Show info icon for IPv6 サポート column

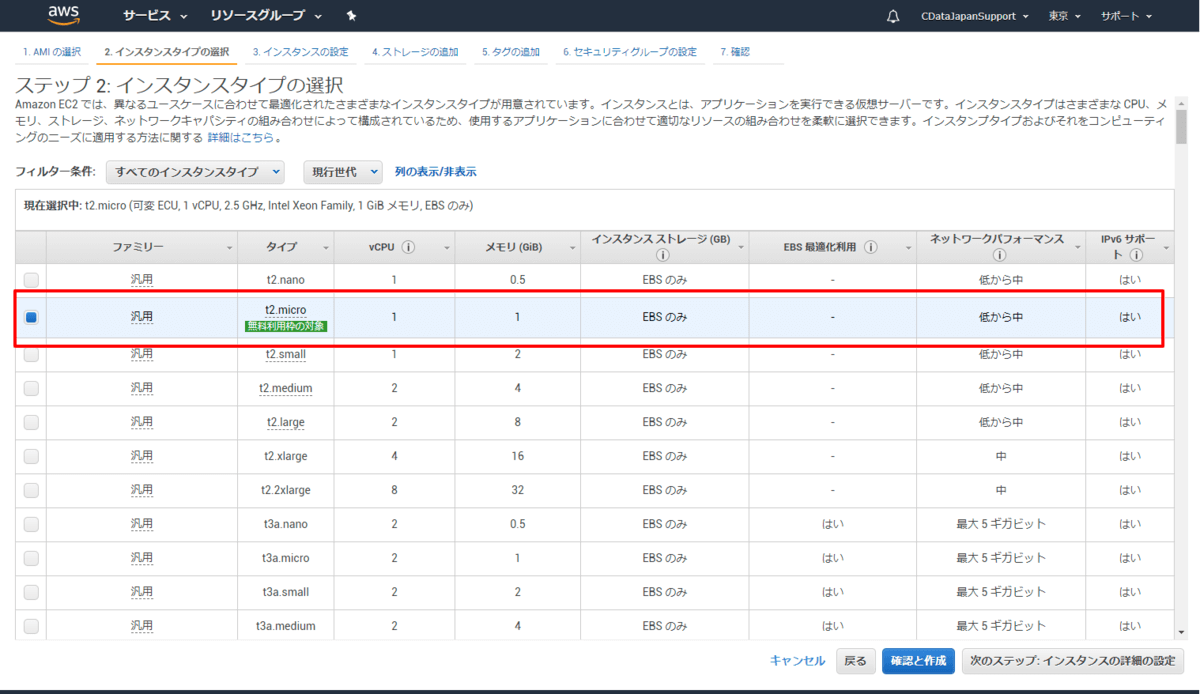(x=1137, y=256)
